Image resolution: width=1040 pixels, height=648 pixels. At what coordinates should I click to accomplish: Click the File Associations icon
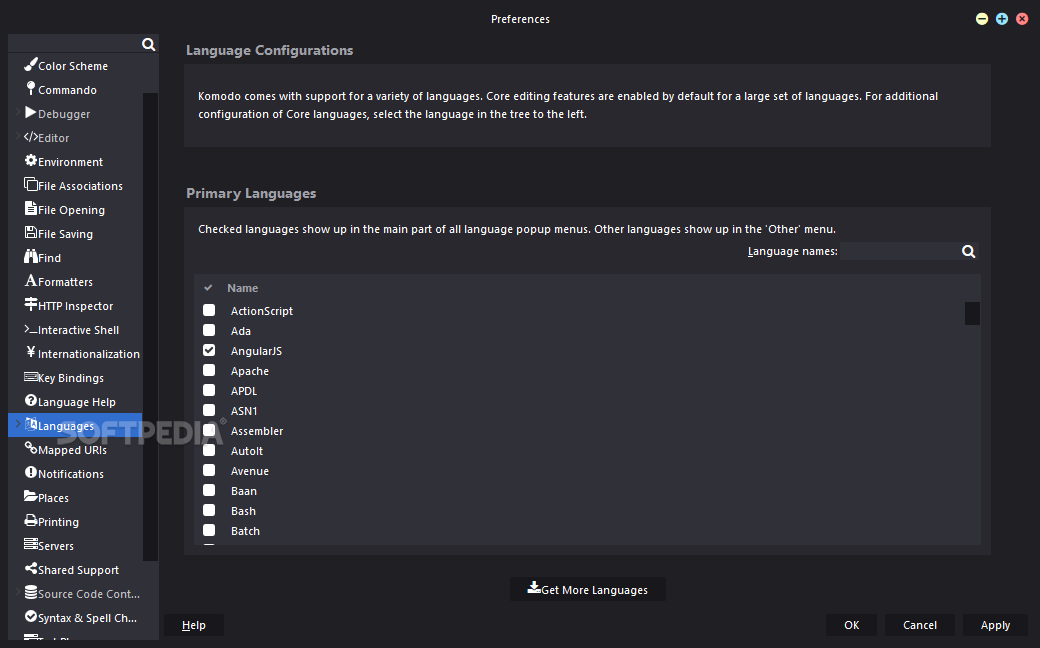coord(31,184)
